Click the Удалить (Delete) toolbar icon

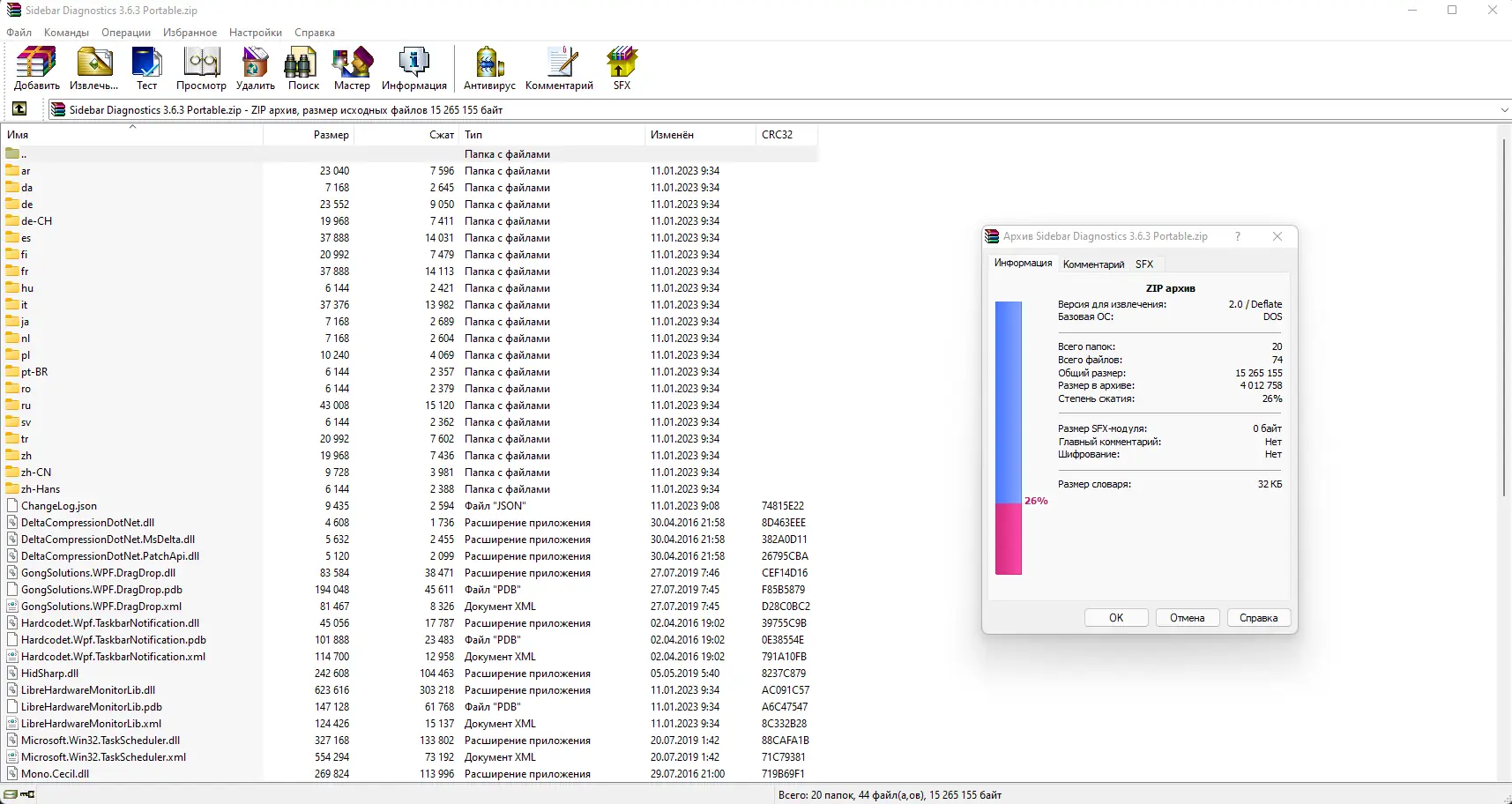click(255, 63)
